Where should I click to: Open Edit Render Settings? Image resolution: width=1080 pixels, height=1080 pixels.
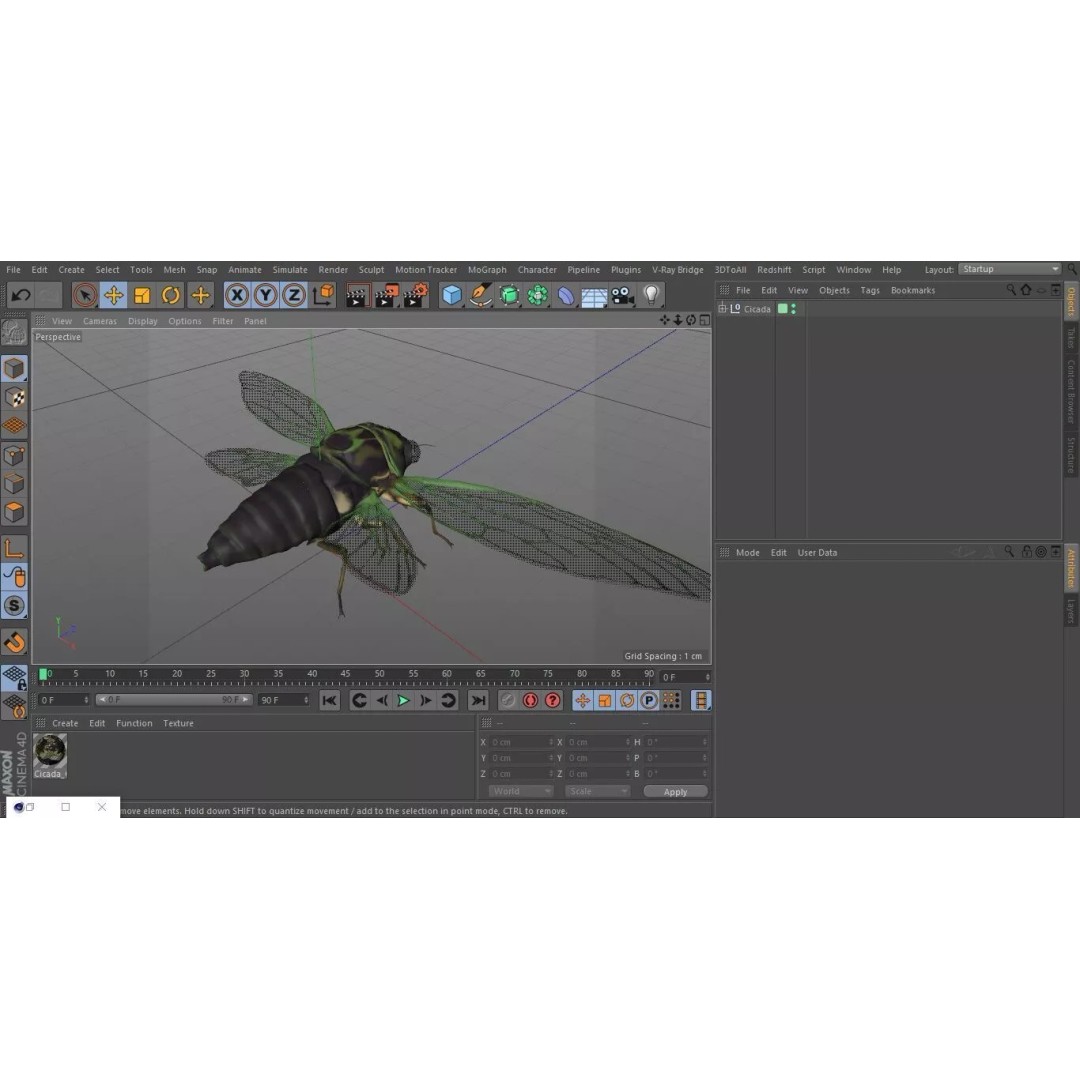point(416,295)
